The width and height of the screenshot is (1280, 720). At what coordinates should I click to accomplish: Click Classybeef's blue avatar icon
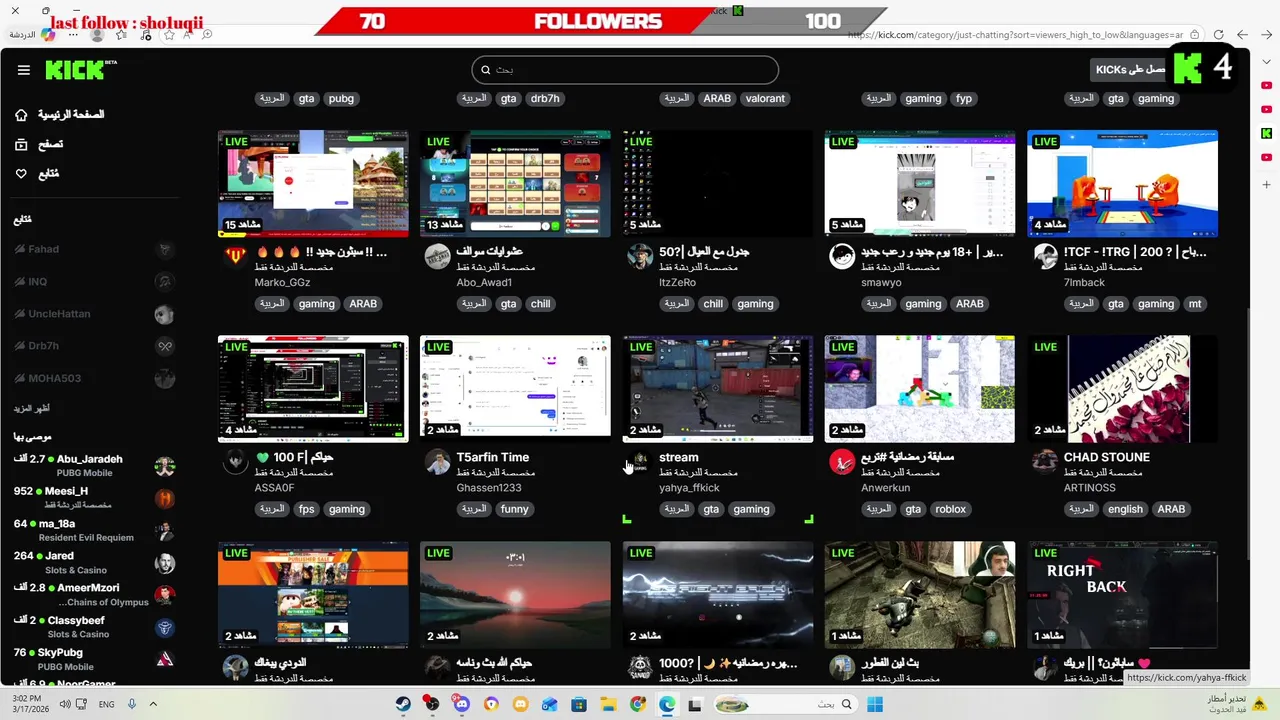[x=165, y=627]
